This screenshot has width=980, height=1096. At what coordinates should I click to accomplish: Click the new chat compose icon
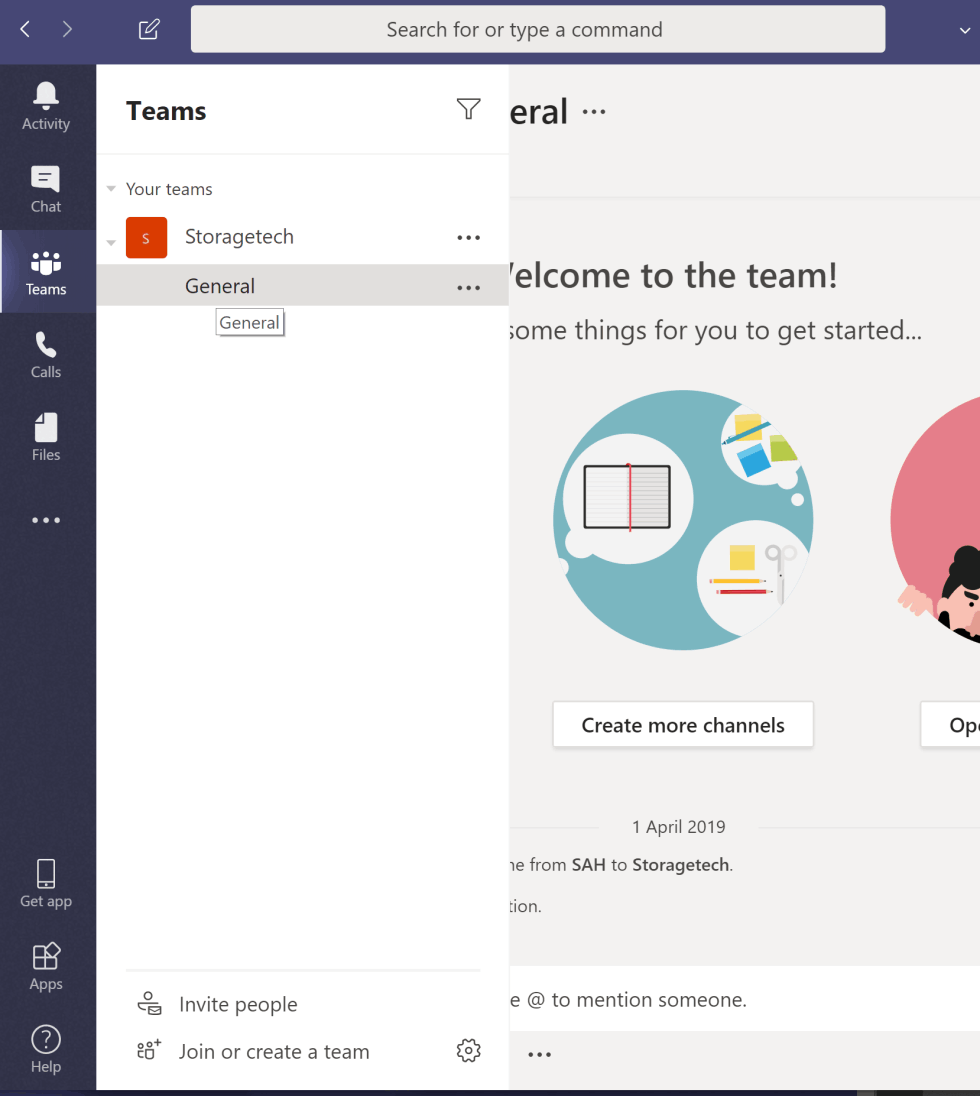point(149,29)
